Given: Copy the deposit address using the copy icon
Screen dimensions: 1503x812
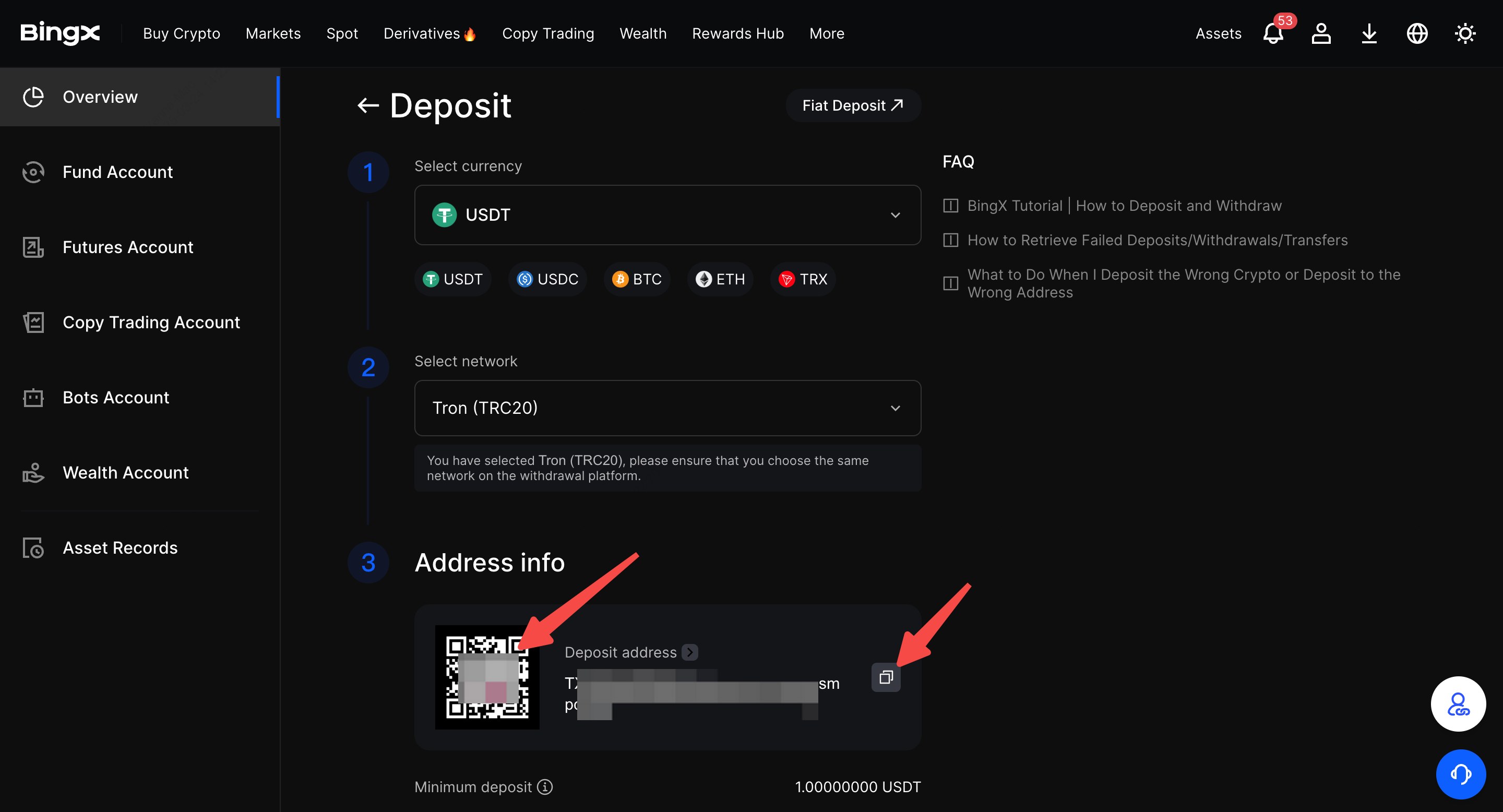Looking at the screenshot, I should point(886,677).
